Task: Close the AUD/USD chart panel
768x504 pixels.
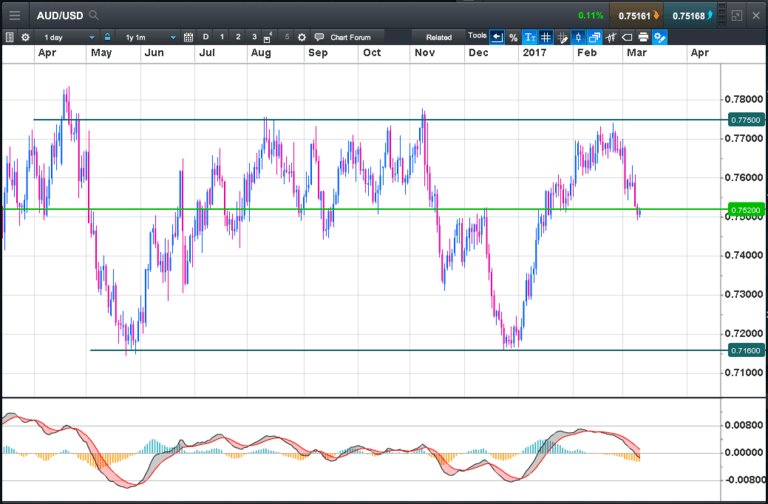Action: [x=756, y=16]
